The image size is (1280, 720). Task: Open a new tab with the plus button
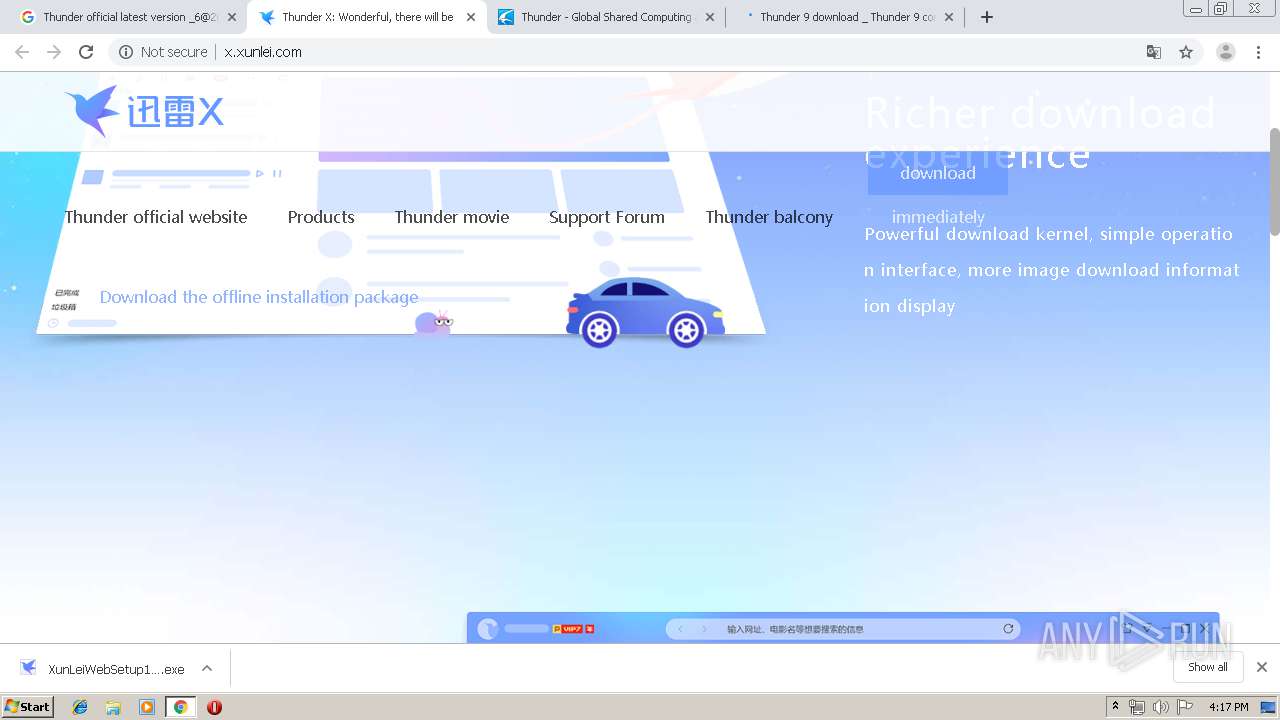987,17
